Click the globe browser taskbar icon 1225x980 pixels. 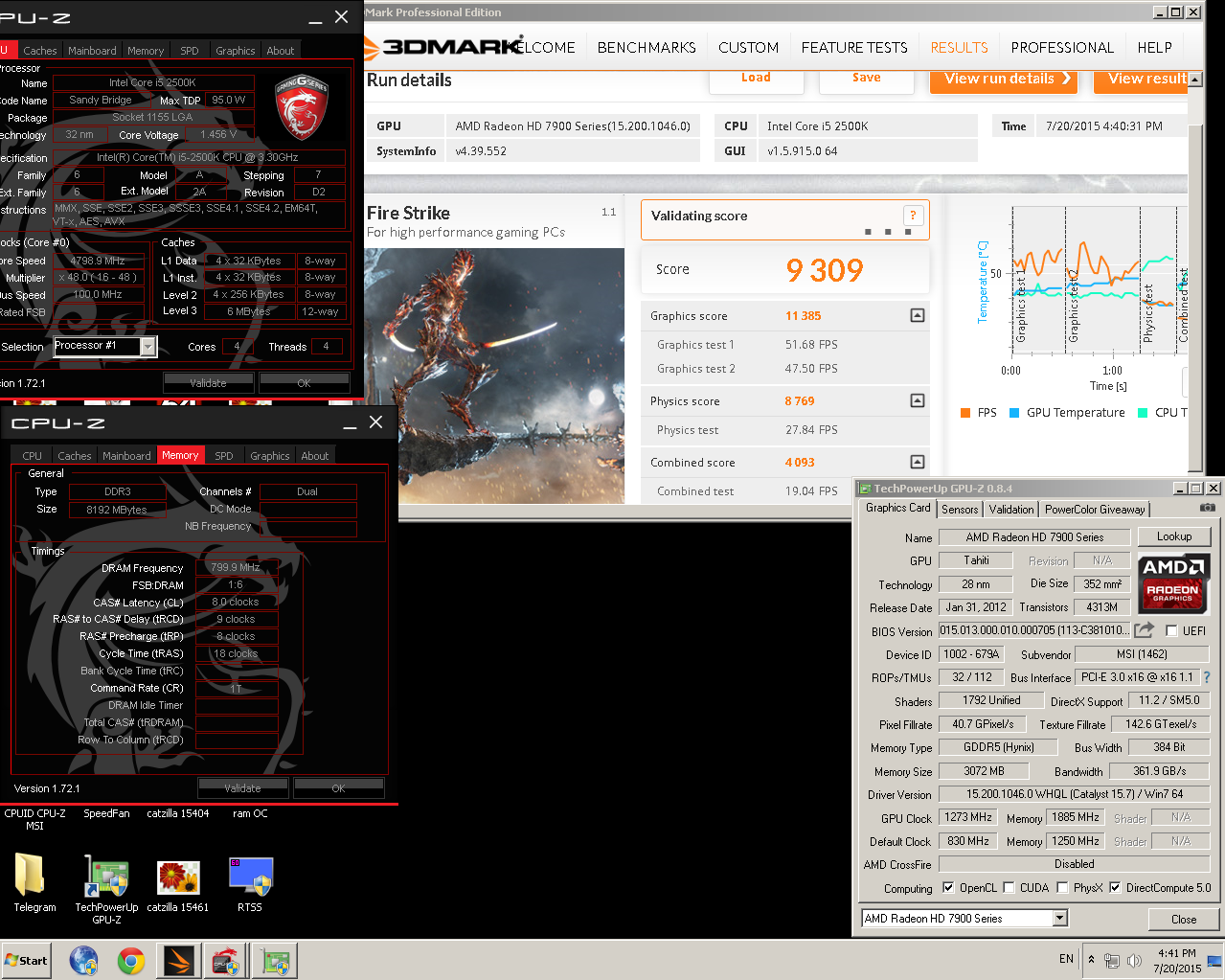point(83,961)
